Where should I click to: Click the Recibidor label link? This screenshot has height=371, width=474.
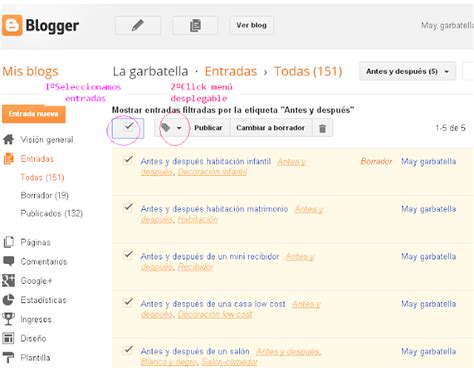click(195, 267)
